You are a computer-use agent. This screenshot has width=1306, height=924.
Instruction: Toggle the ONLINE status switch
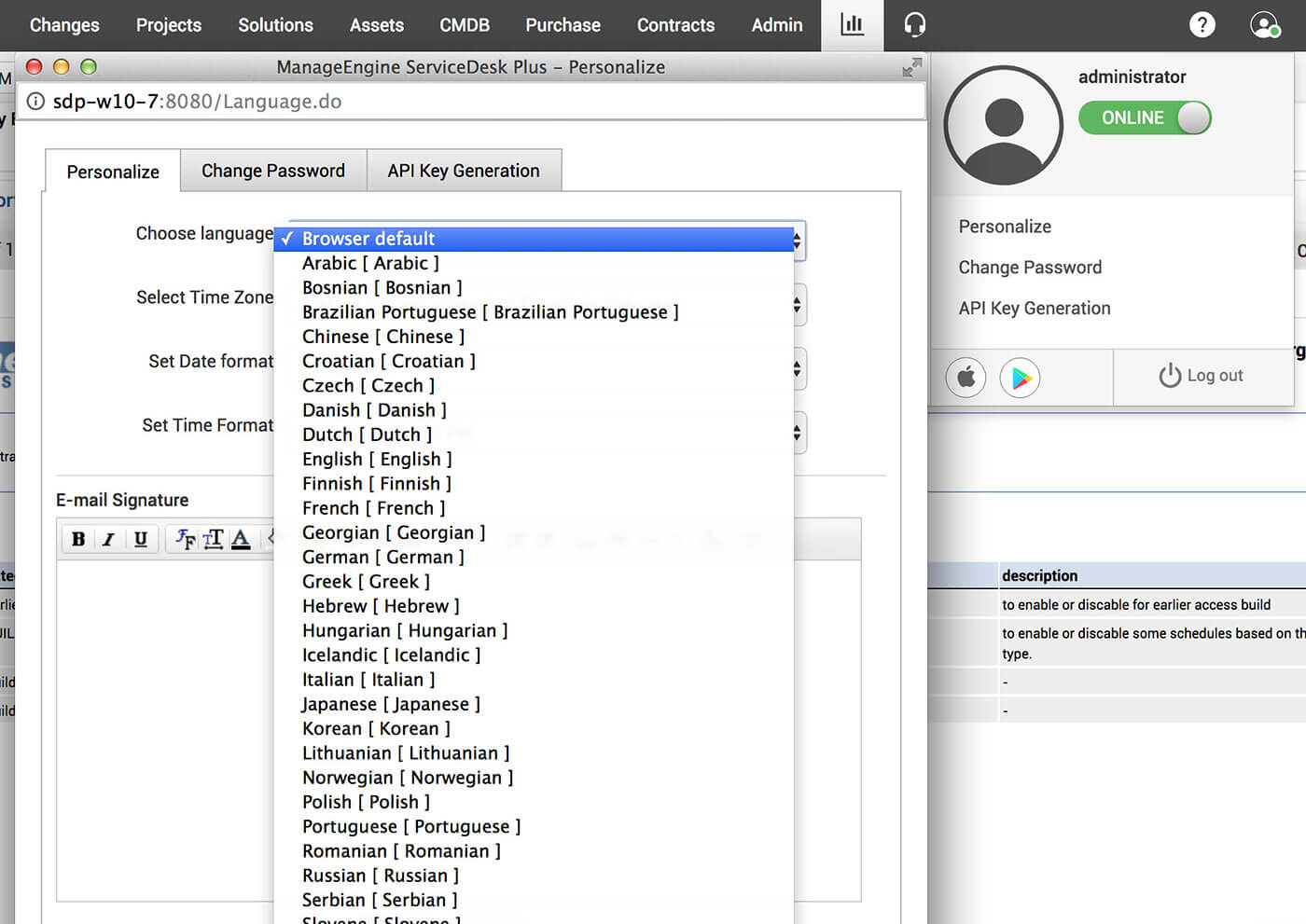coord(1145,118)
